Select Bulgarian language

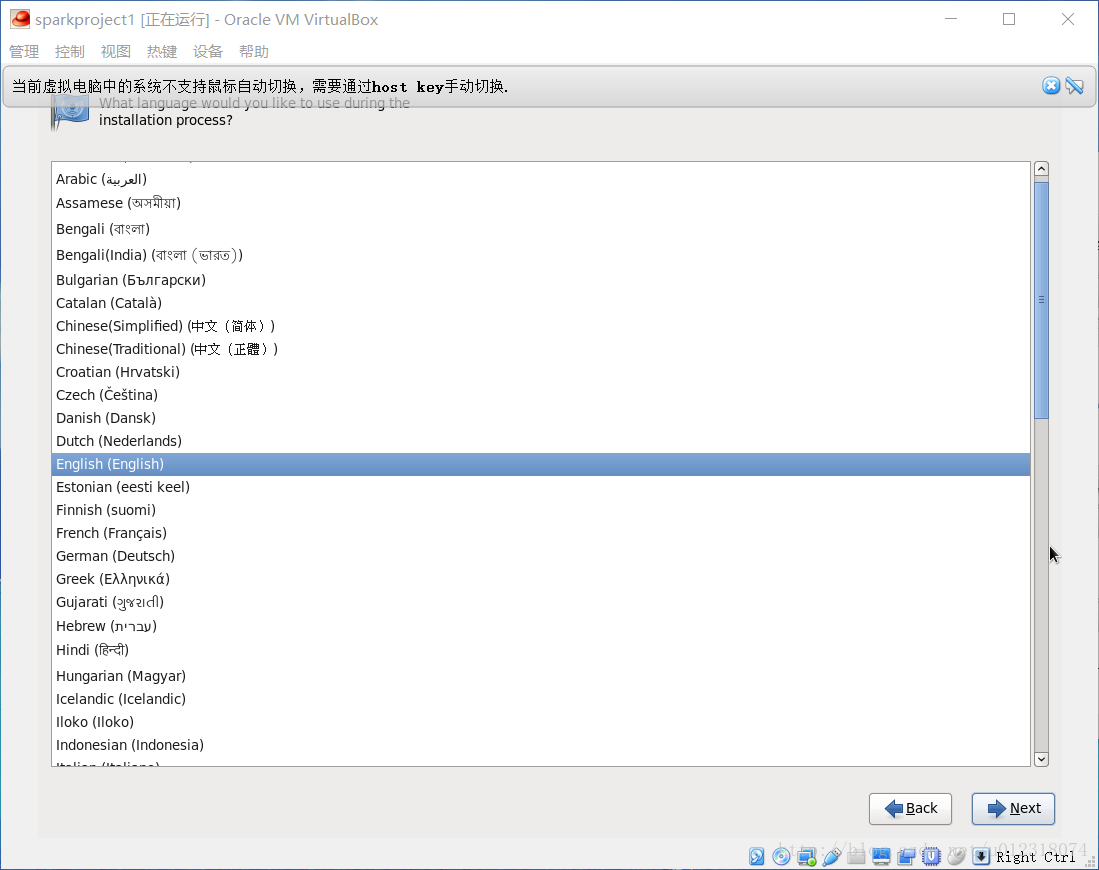pyautogui.click(x=540, y=280)
